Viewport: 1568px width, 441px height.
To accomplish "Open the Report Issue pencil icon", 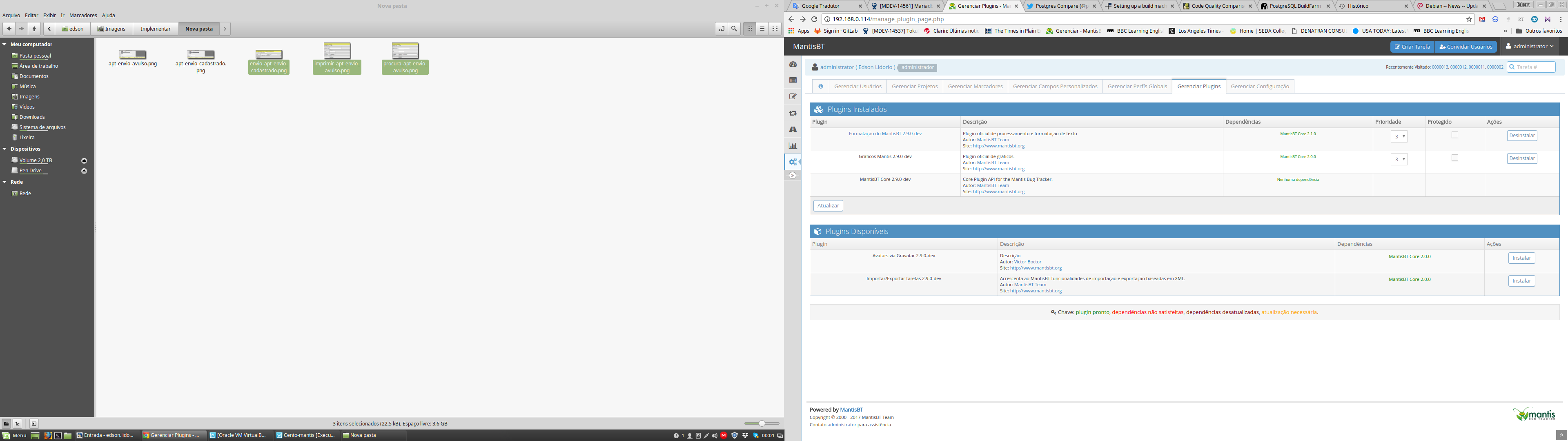I will click(793, 96).
